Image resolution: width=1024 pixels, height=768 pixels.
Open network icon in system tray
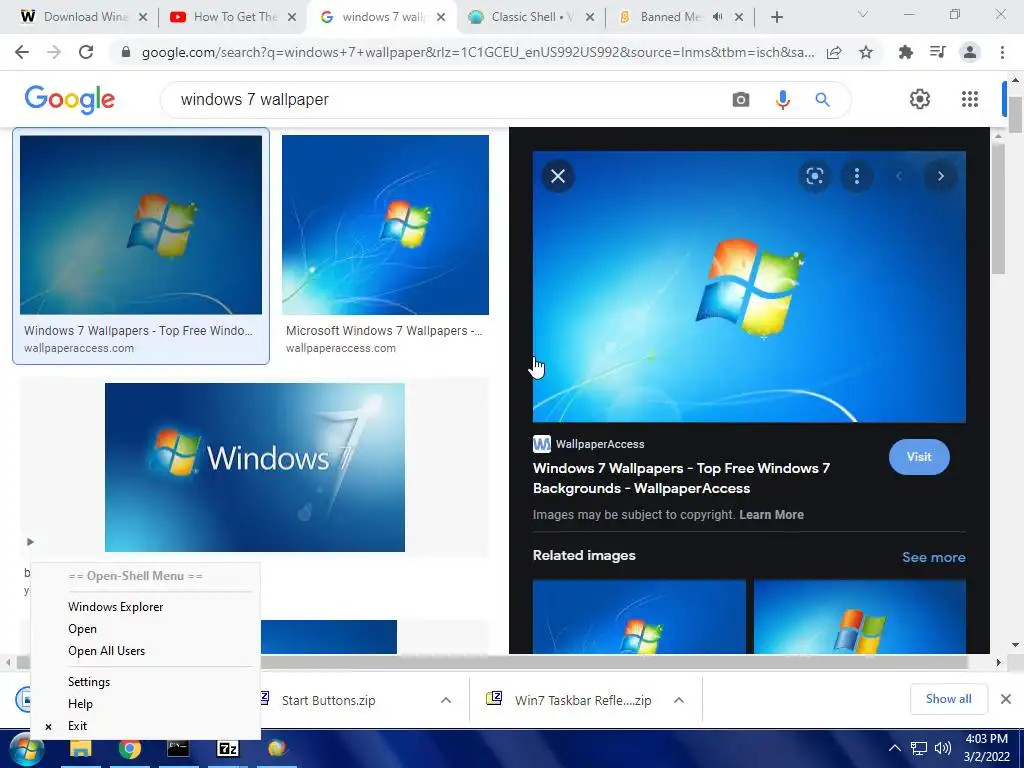(919, 748)
